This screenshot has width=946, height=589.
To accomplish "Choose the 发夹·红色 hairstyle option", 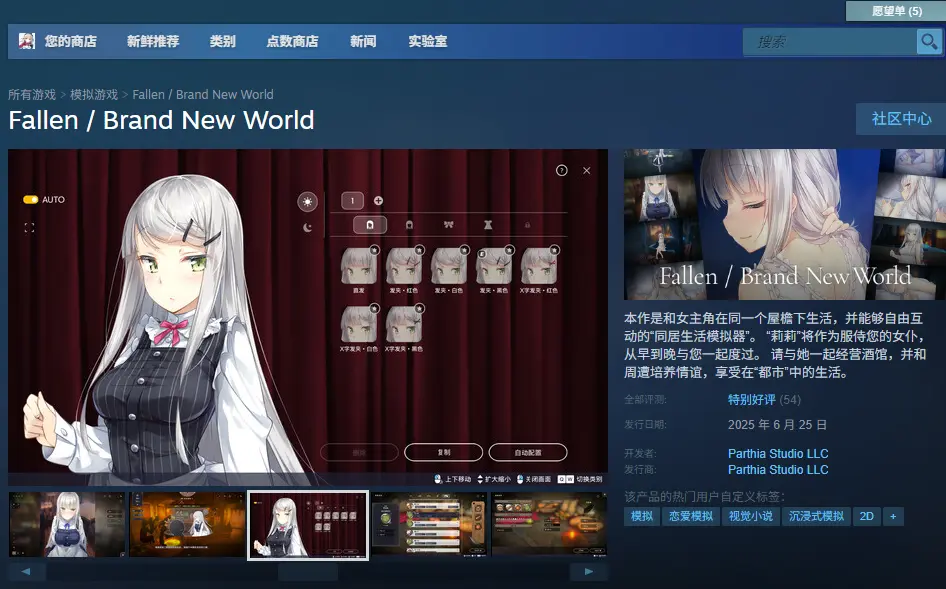I will click(404, 270).
